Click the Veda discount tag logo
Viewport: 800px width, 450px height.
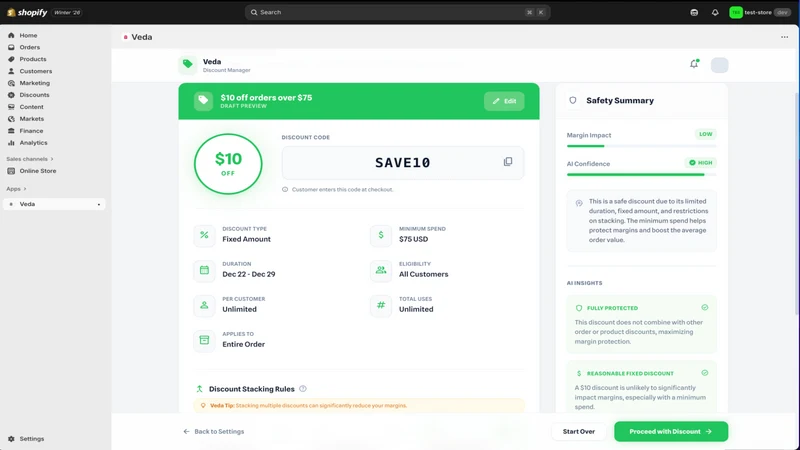(x=188, y=64)
